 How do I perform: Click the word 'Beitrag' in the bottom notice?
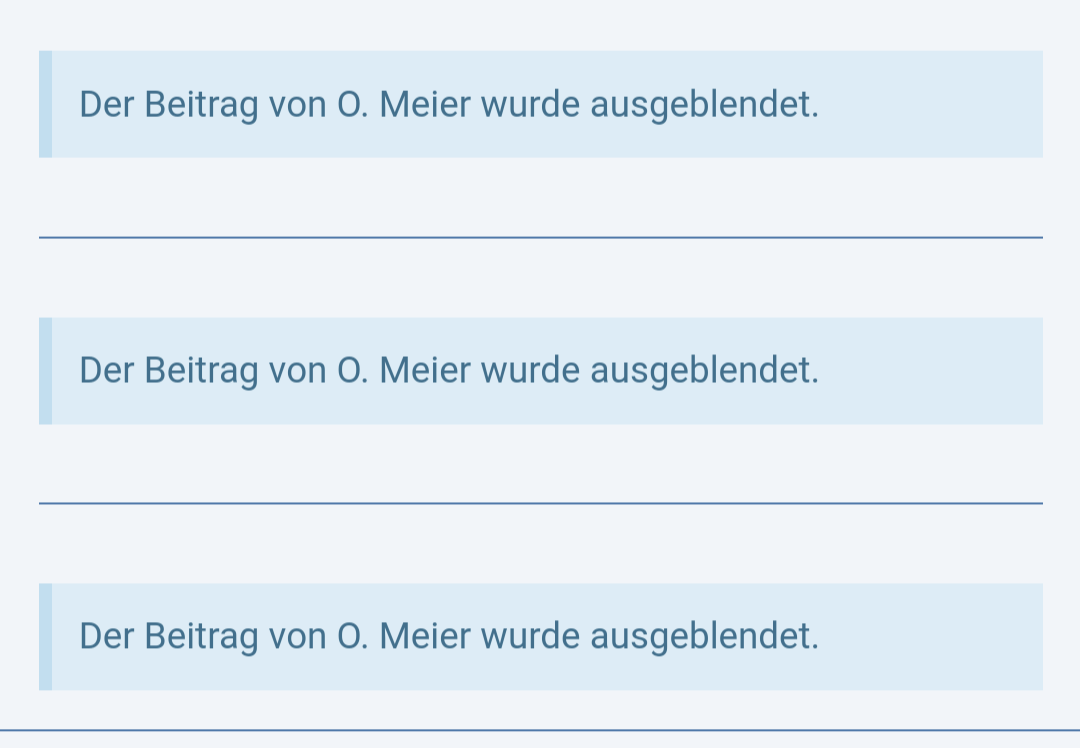pyautogui.click(x=201, y=636)
